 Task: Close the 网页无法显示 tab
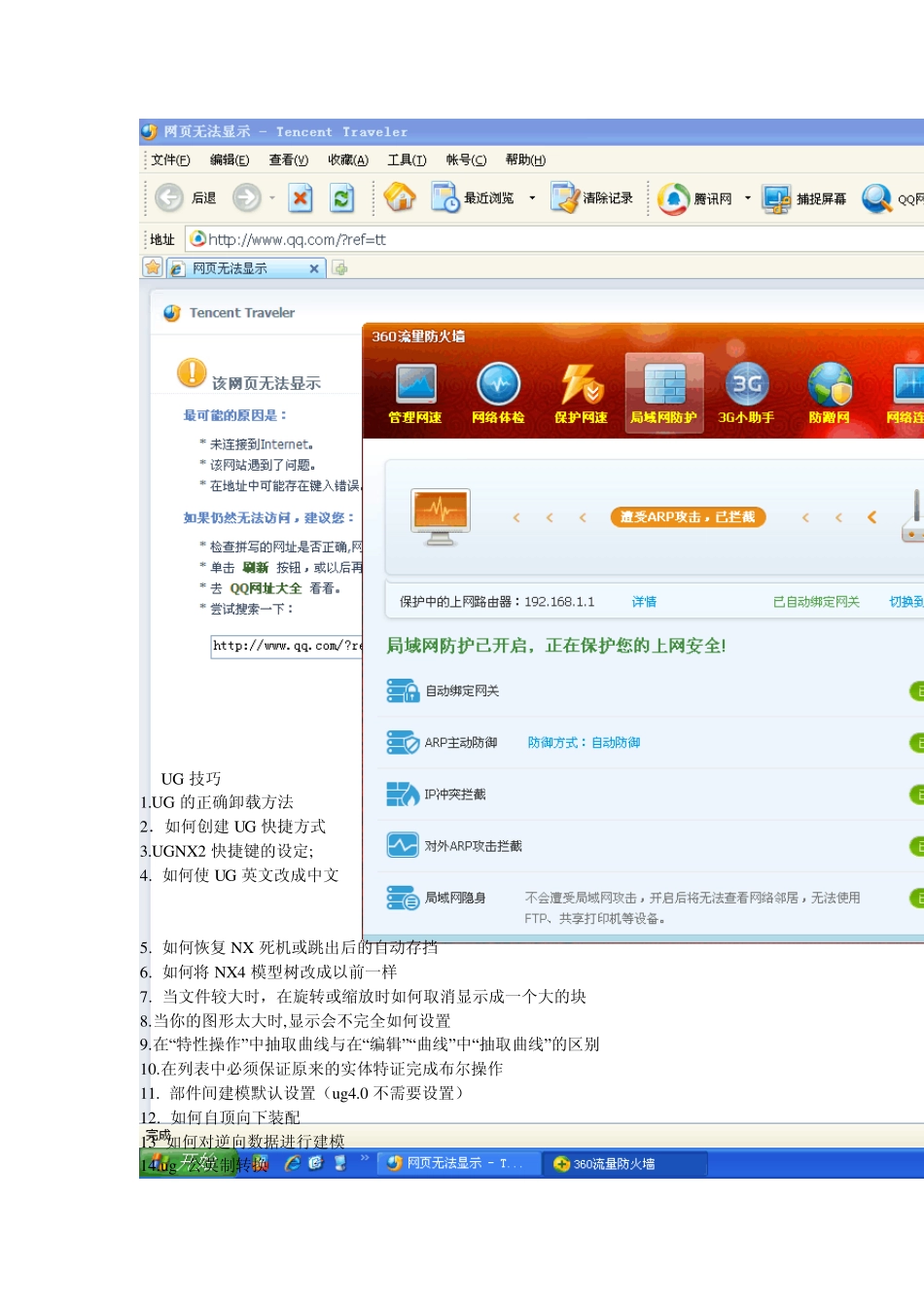(x=314, y=268)
